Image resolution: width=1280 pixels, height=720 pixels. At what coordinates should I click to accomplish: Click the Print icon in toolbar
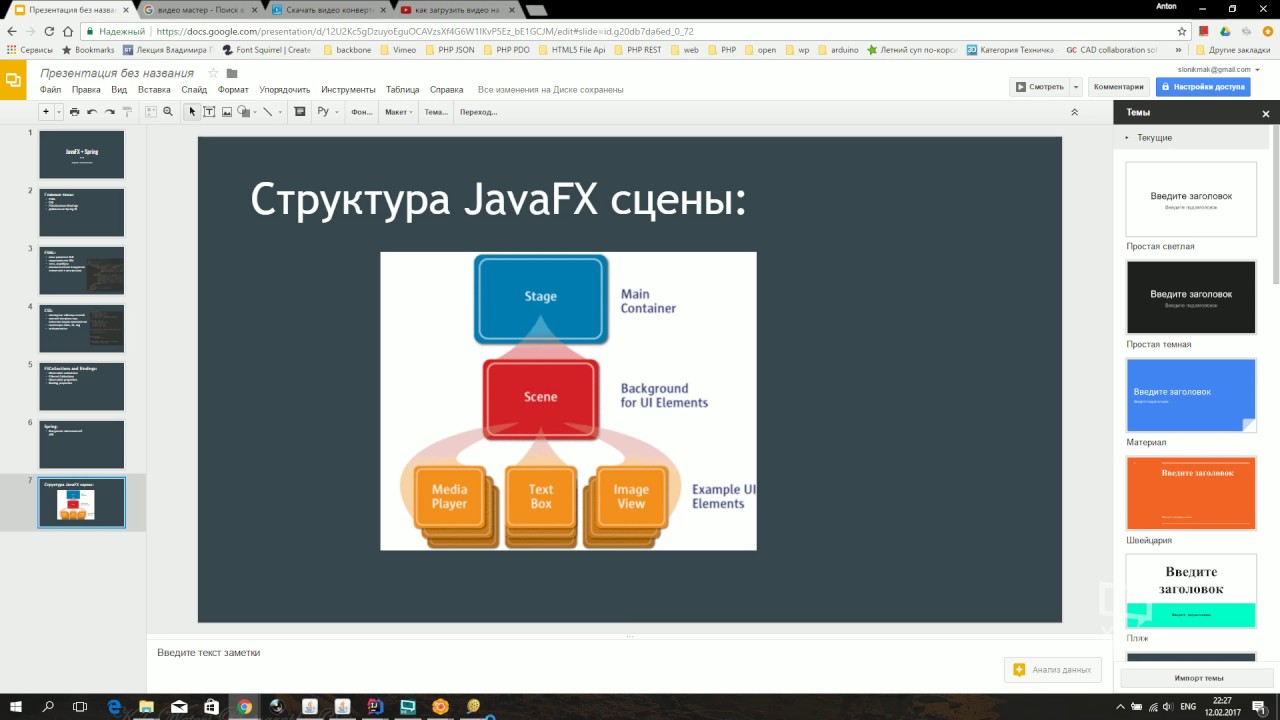(x=74, y=112)
